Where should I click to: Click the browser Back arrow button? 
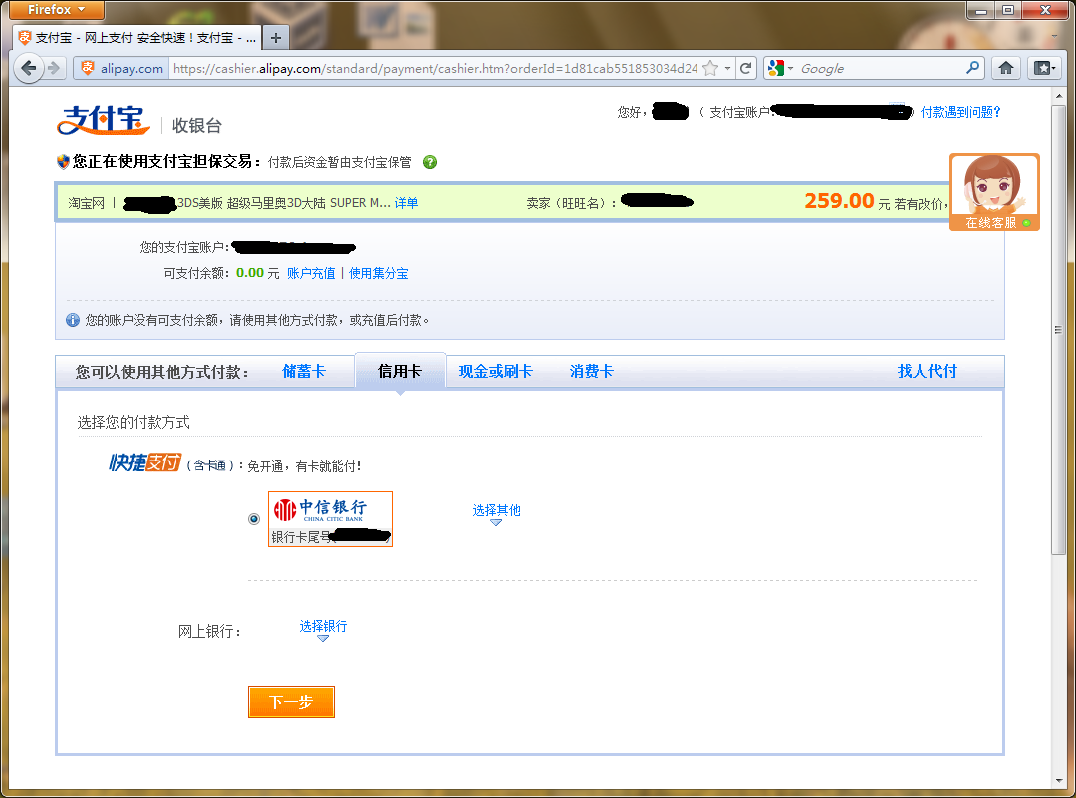tap(28, 68)
